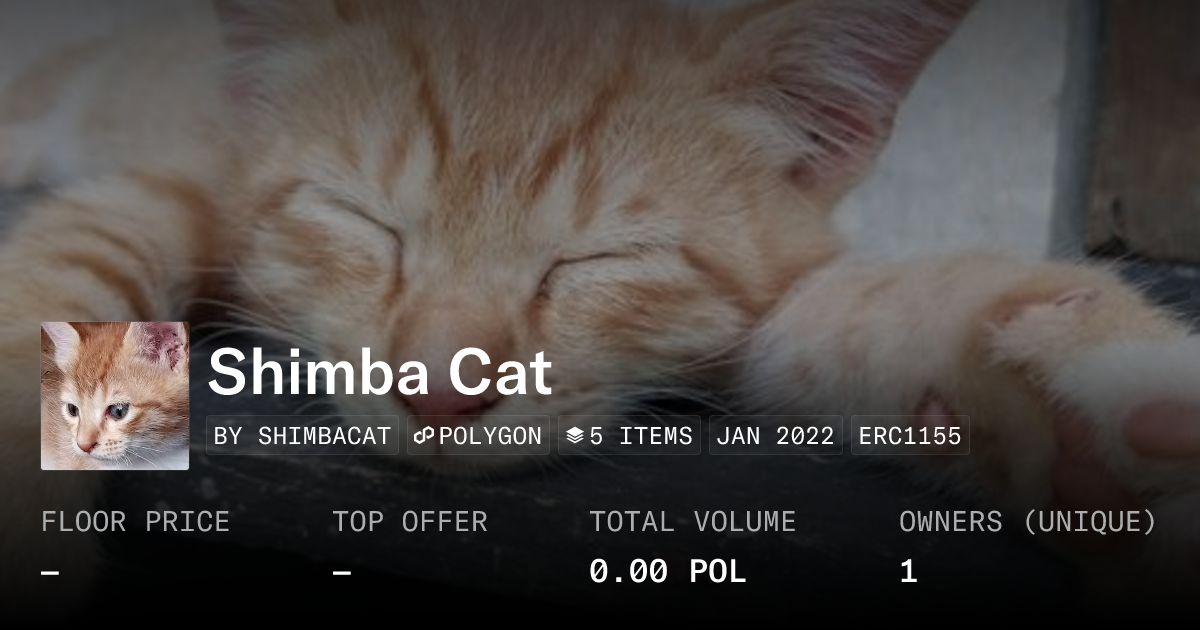This screenshot has height=630, width=1200.
Task: Click the OWNERS (UNIQUE) label
Action: (1028, 522)
